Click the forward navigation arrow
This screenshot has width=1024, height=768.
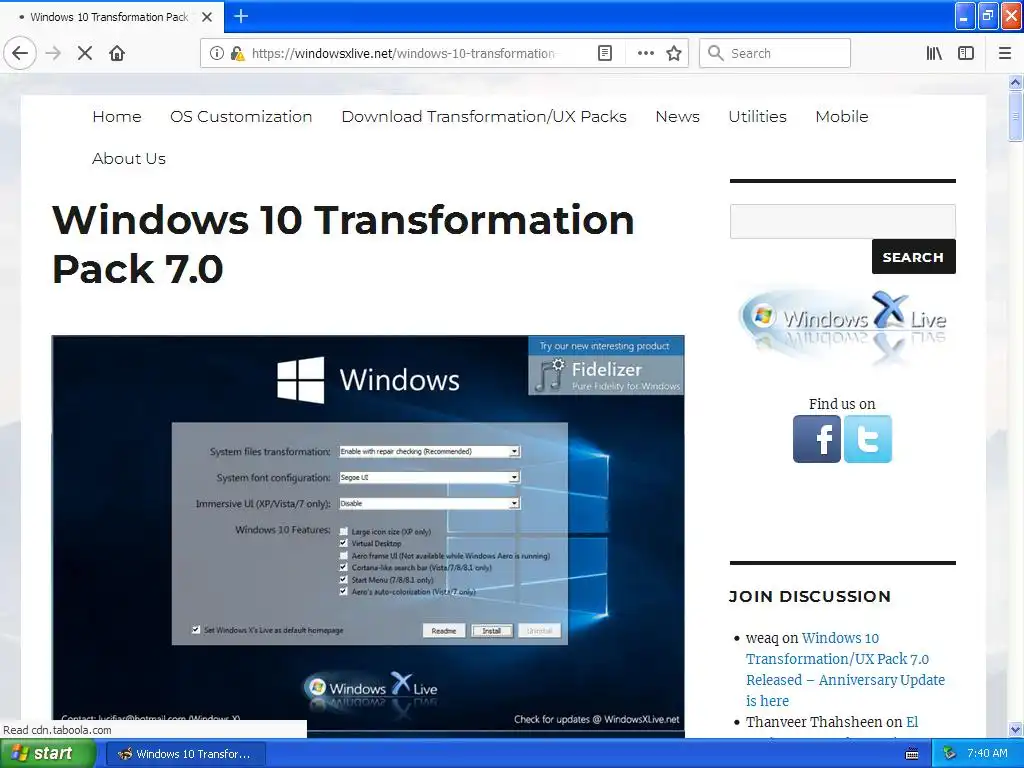(54, 53)
